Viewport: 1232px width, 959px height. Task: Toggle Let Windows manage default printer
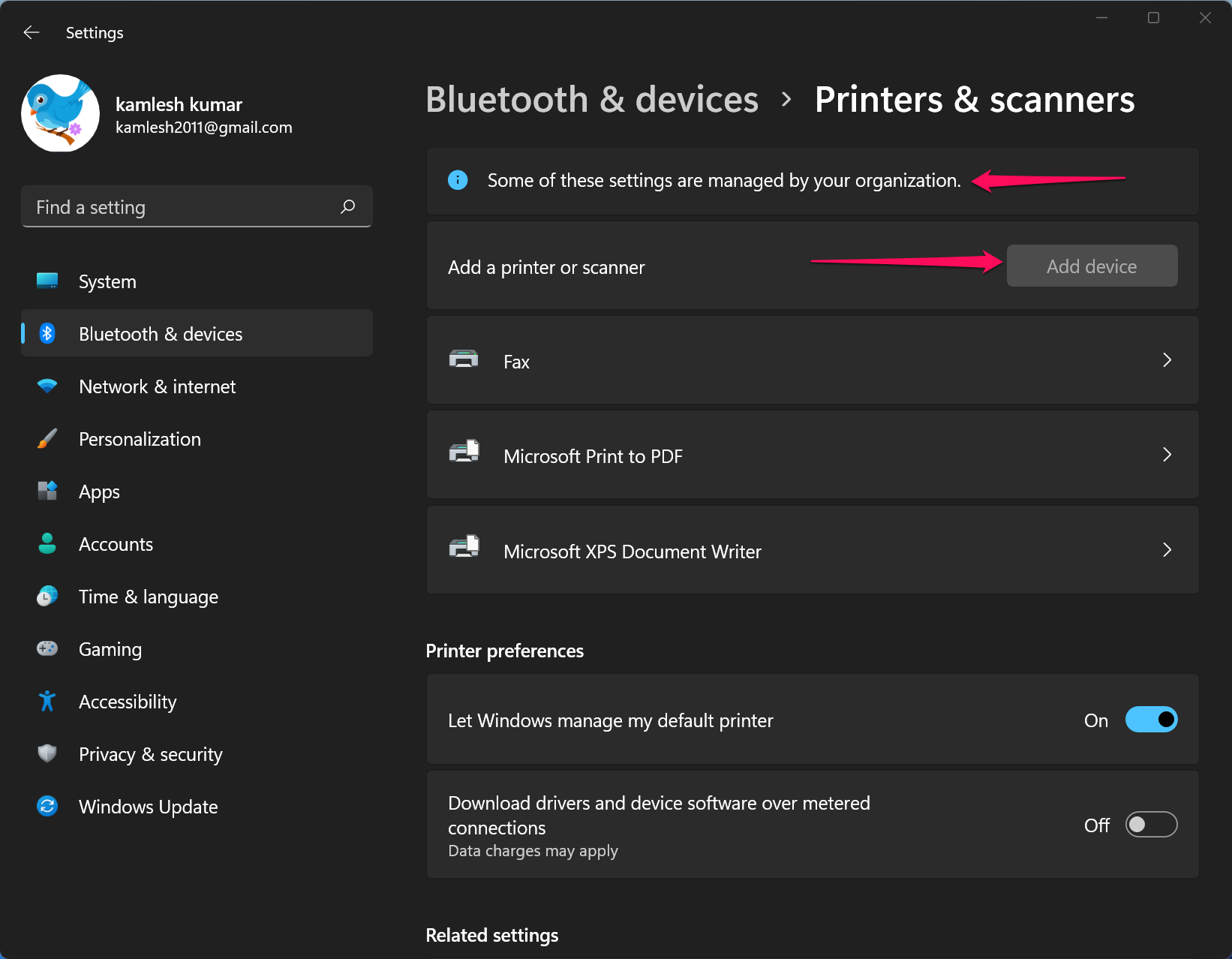click(1151, 720)
